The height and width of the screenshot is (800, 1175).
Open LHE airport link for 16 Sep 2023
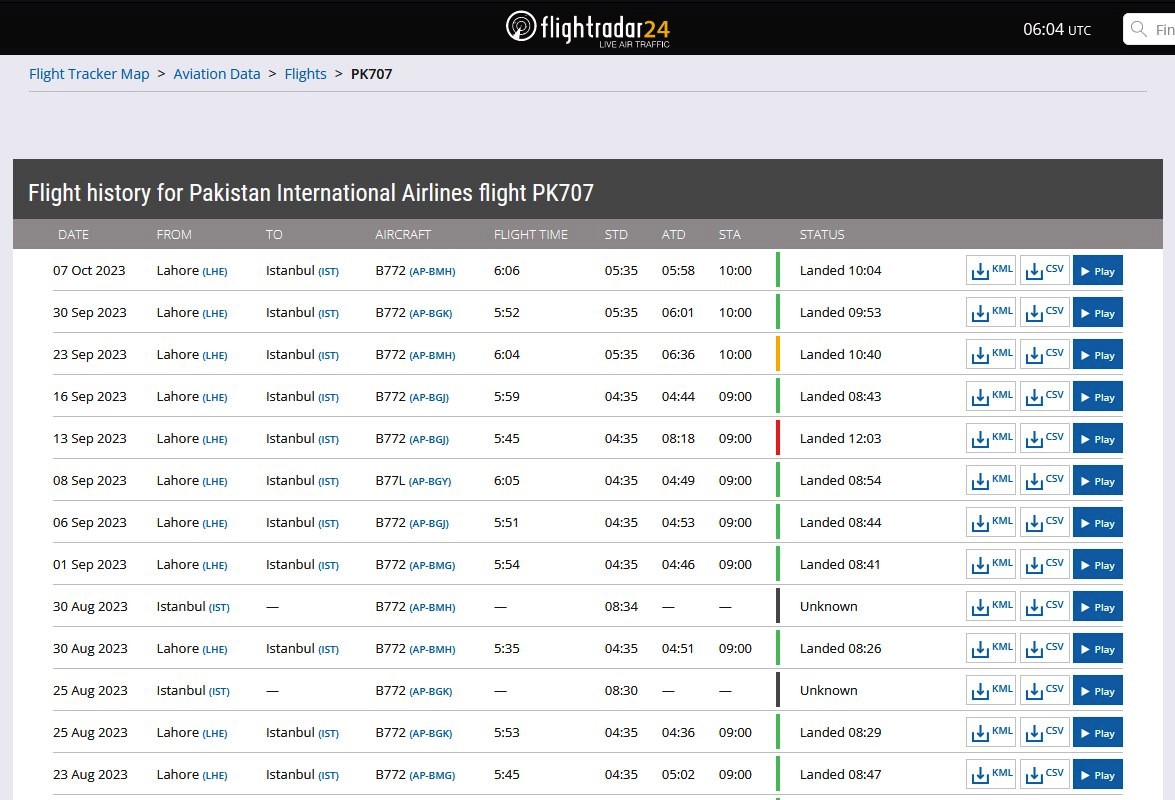215,397
